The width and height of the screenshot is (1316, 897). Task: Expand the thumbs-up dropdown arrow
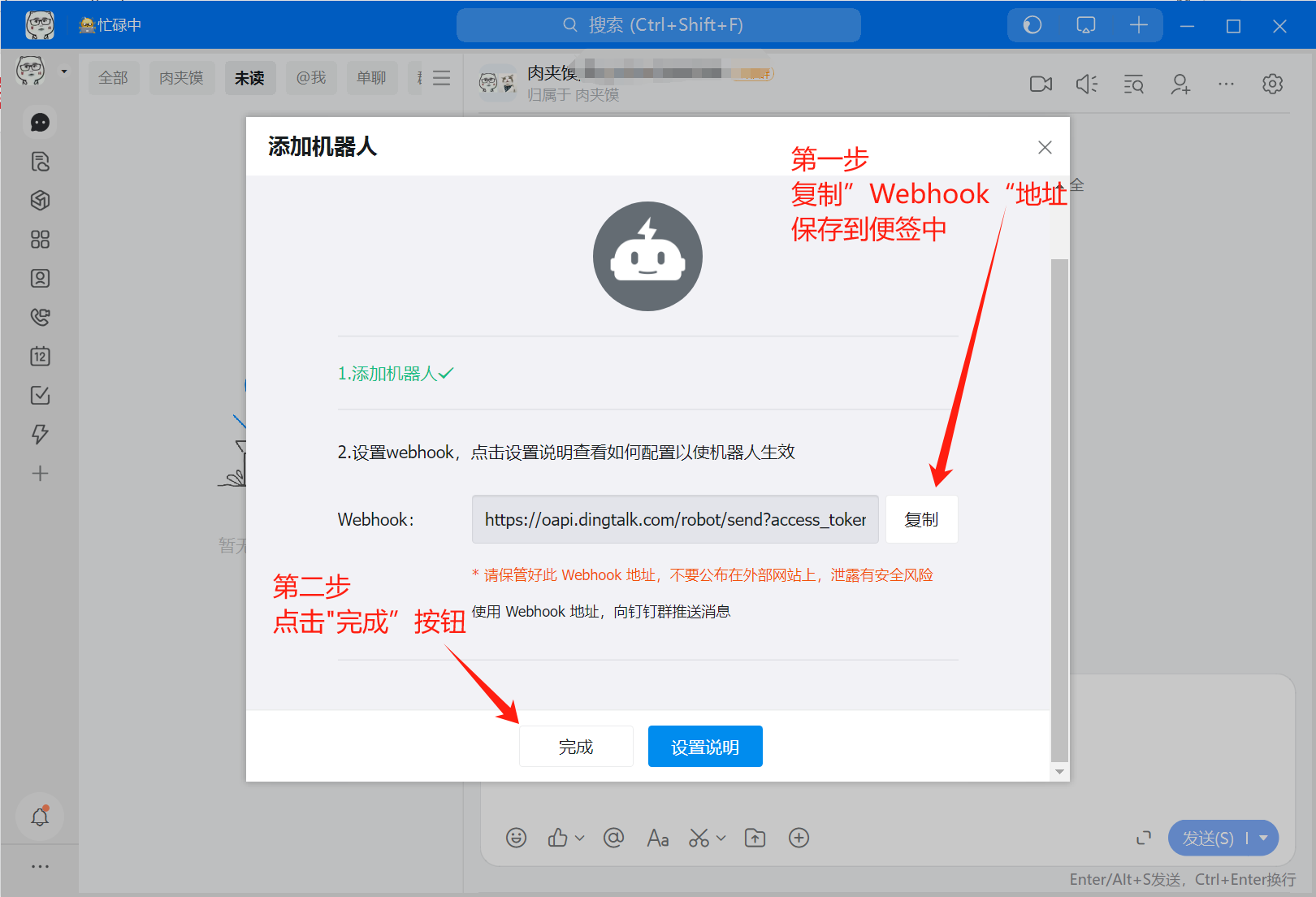click(x=579, y=838)
